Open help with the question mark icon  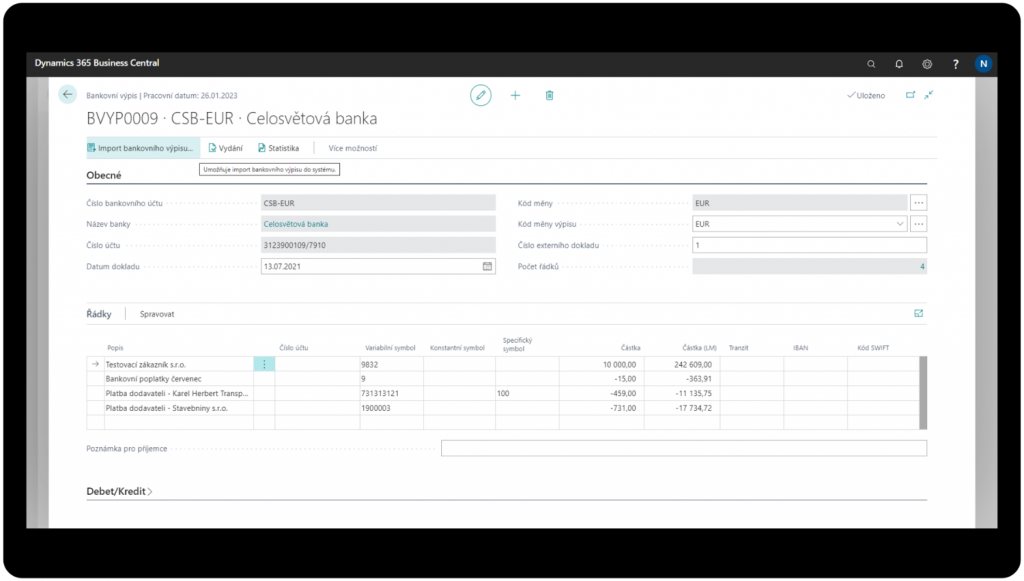tap(955, 64)
